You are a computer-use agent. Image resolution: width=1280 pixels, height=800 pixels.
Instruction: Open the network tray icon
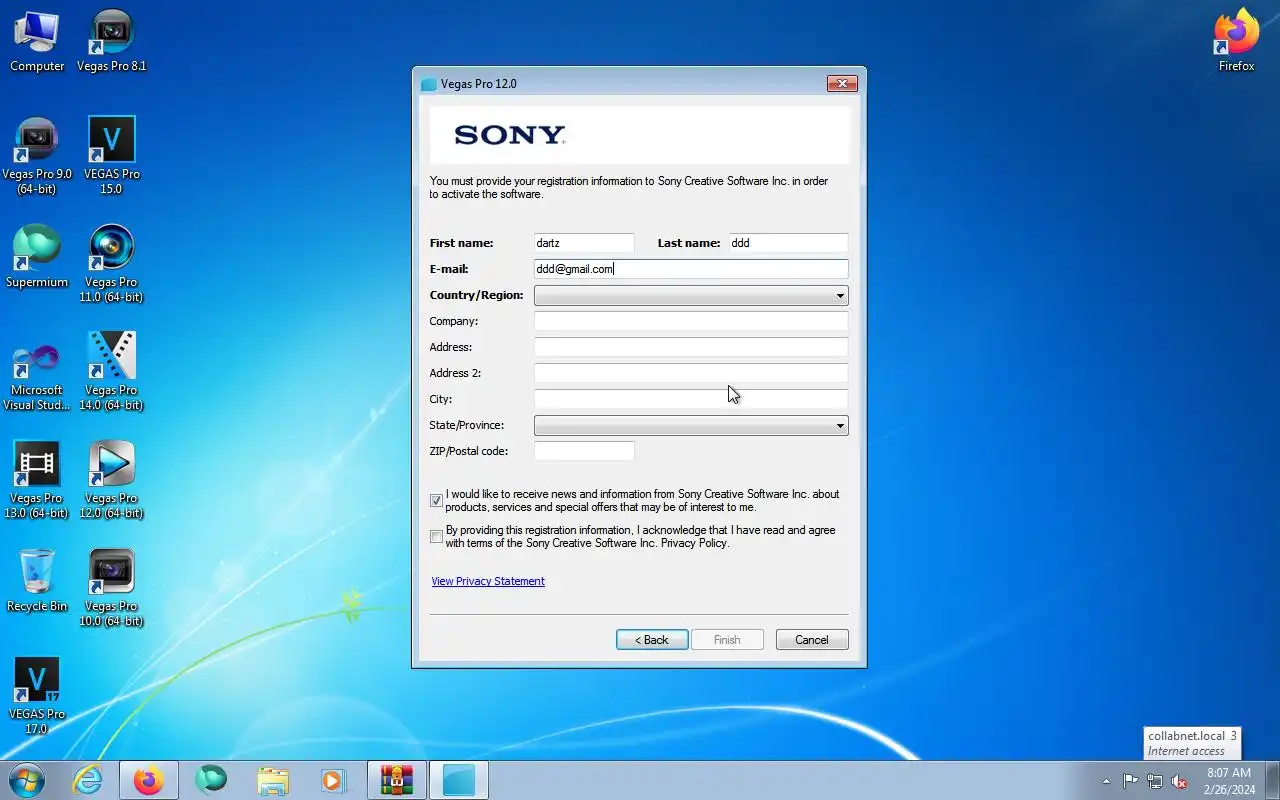(x=1155, y=781)
